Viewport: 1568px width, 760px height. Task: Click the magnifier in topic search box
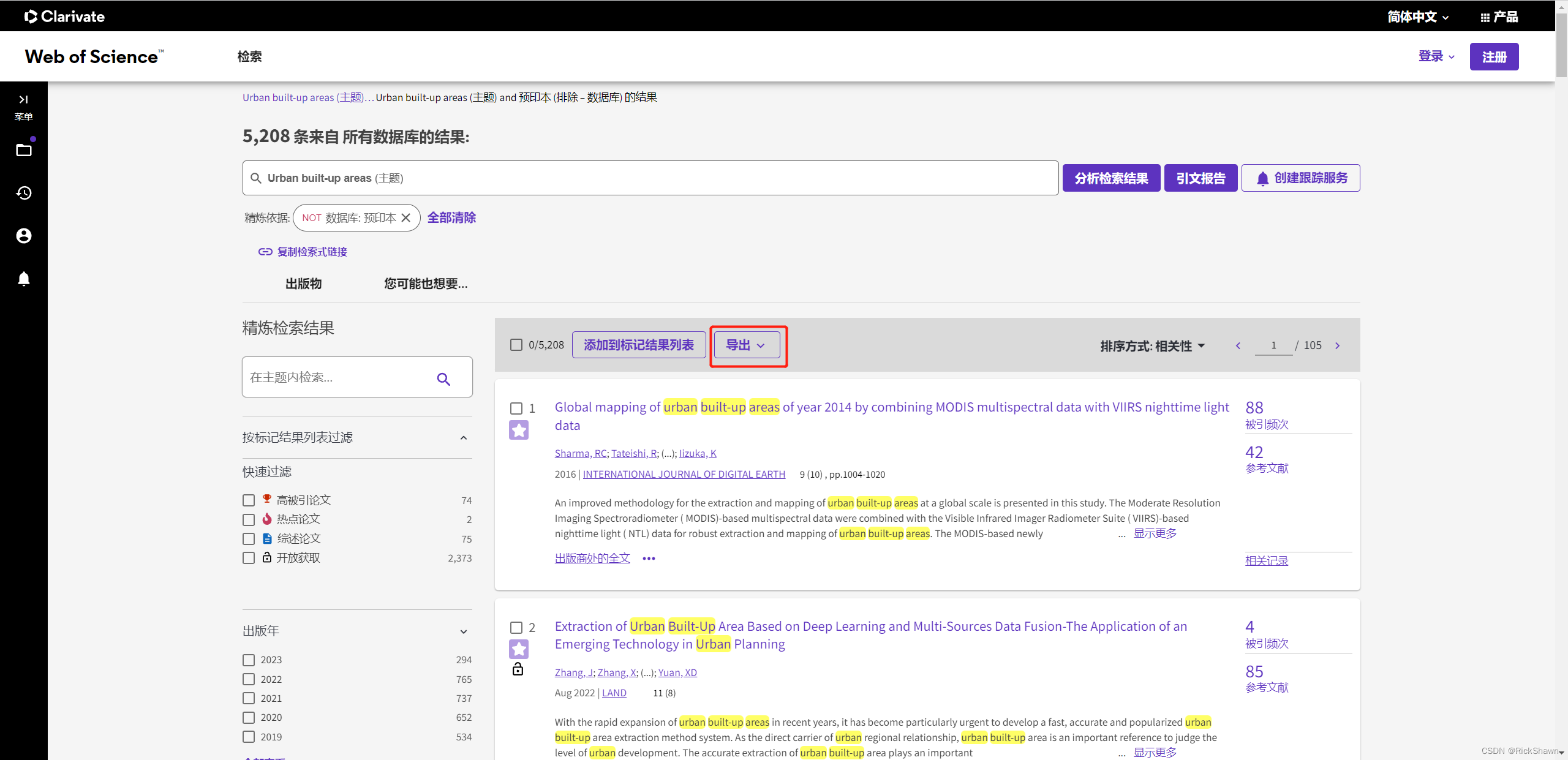coord(443,379)
